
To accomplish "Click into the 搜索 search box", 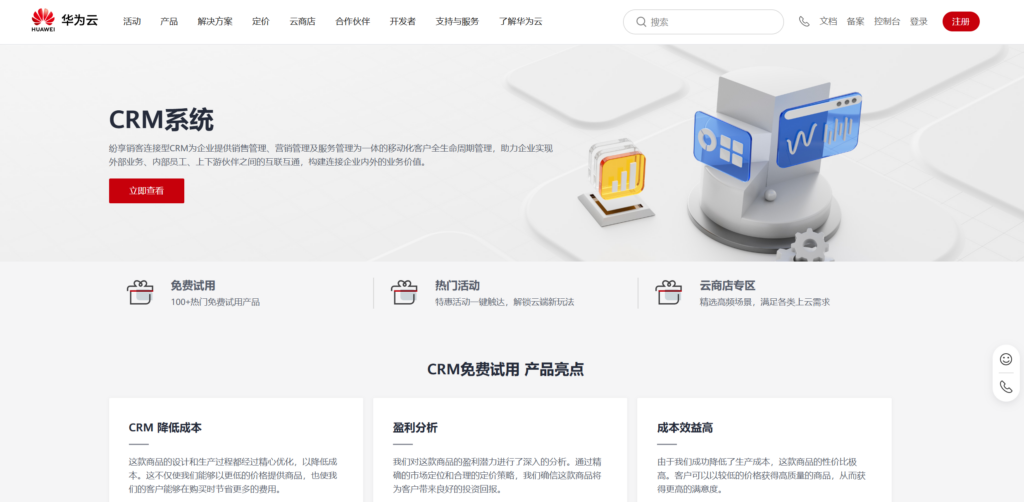I will click(703, 22).
